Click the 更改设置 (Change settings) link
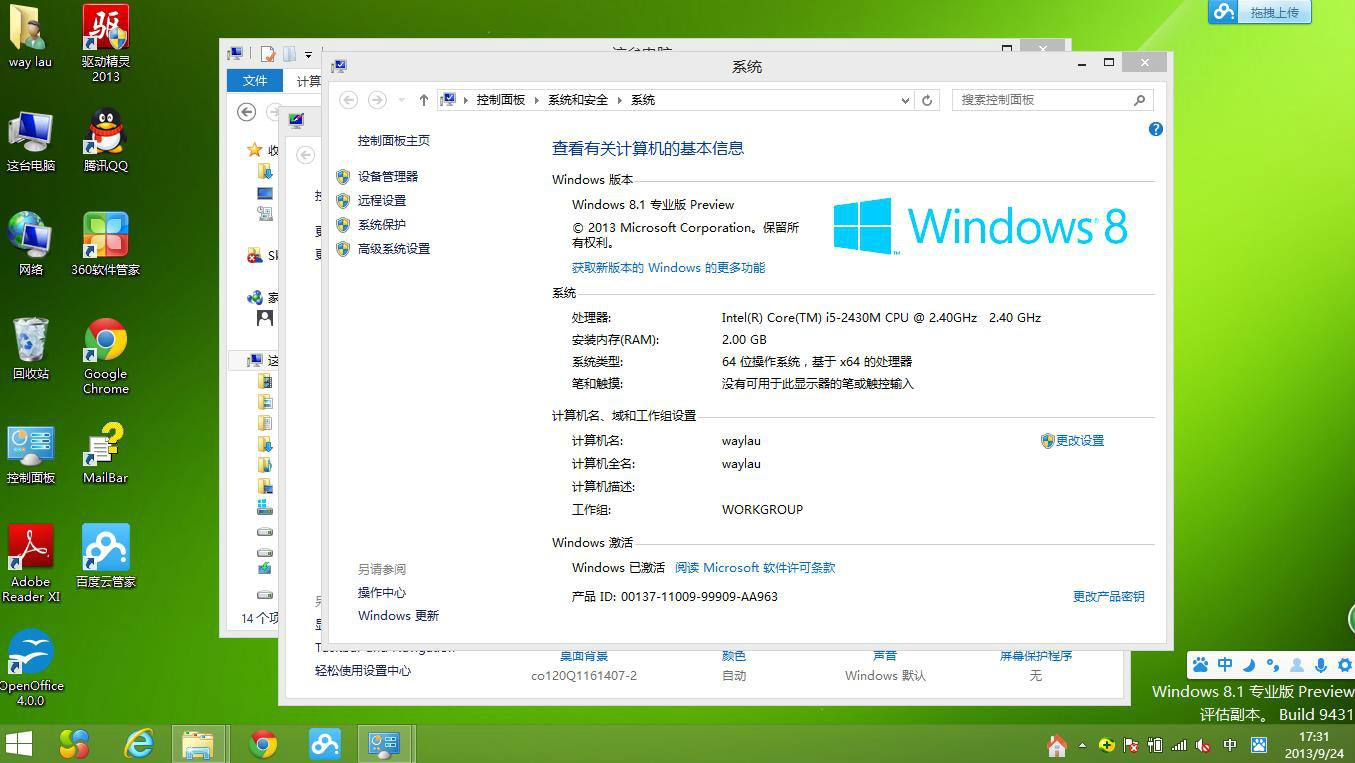 point(1080,440)
